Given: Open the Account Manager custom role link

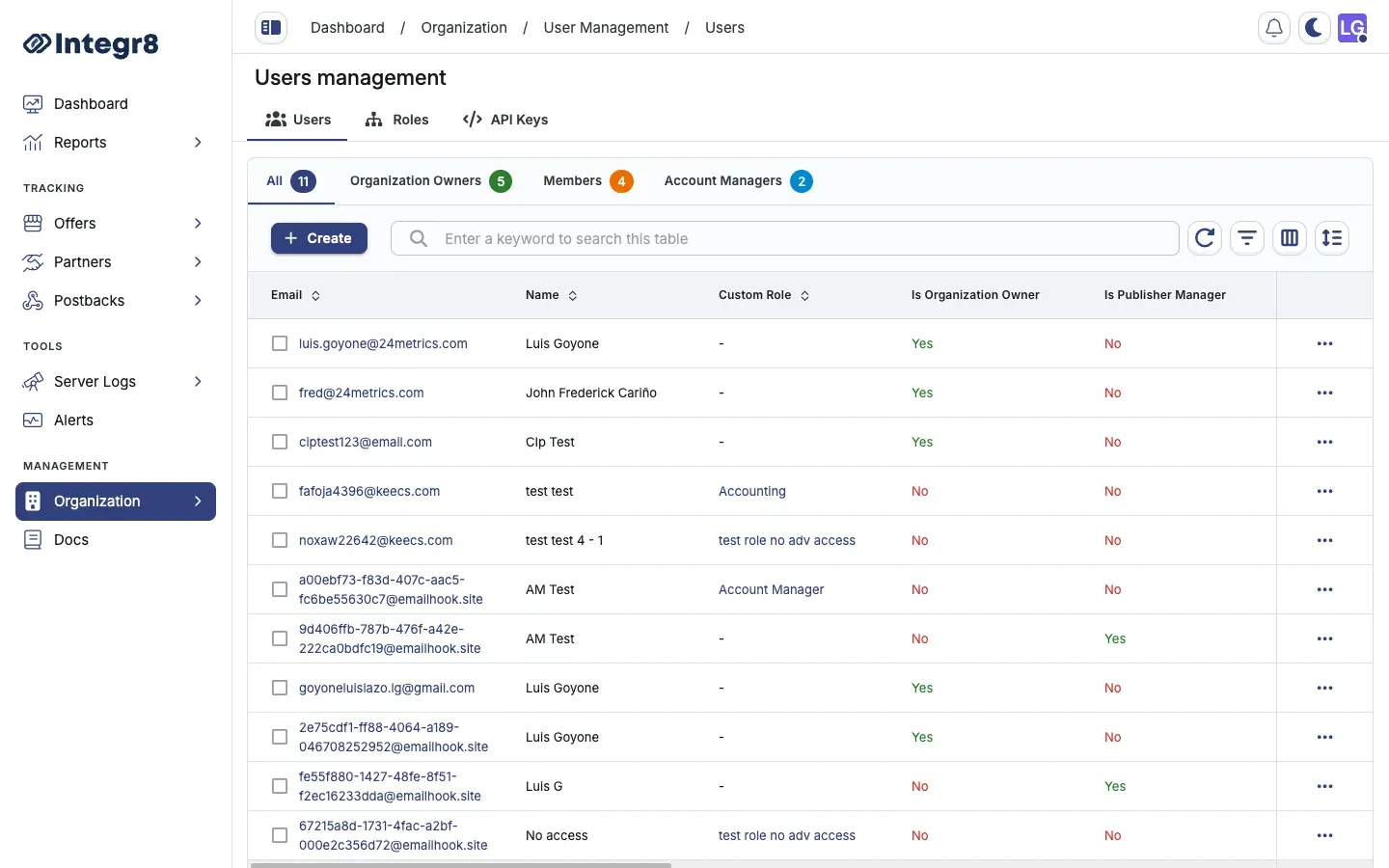Looking at the screenshot, I should [x=772, y=589].
